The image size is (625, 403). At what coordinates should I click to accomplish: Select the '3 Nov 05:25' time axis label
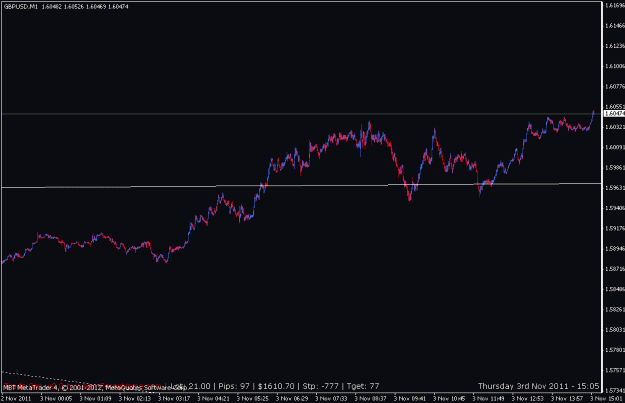(x=253, y=398)
